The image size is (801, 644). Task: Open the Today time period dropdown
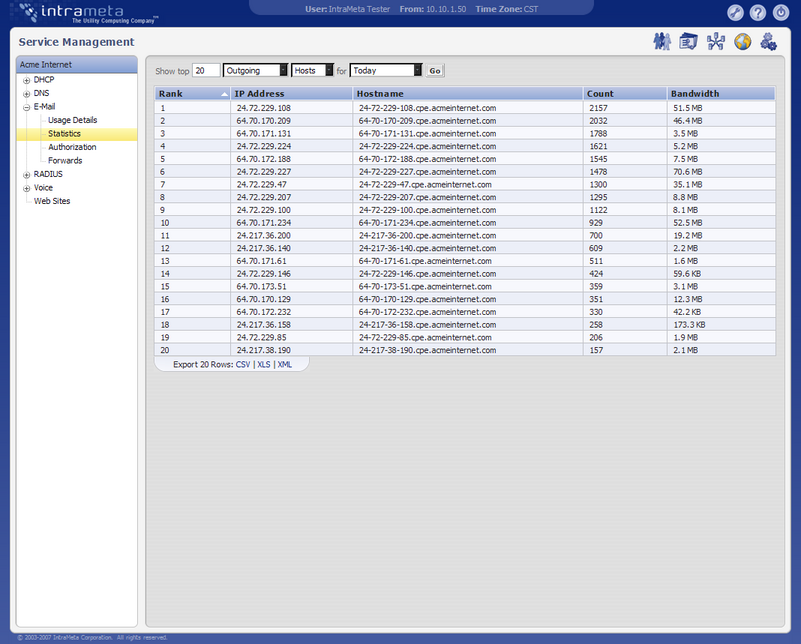point(386,70)
